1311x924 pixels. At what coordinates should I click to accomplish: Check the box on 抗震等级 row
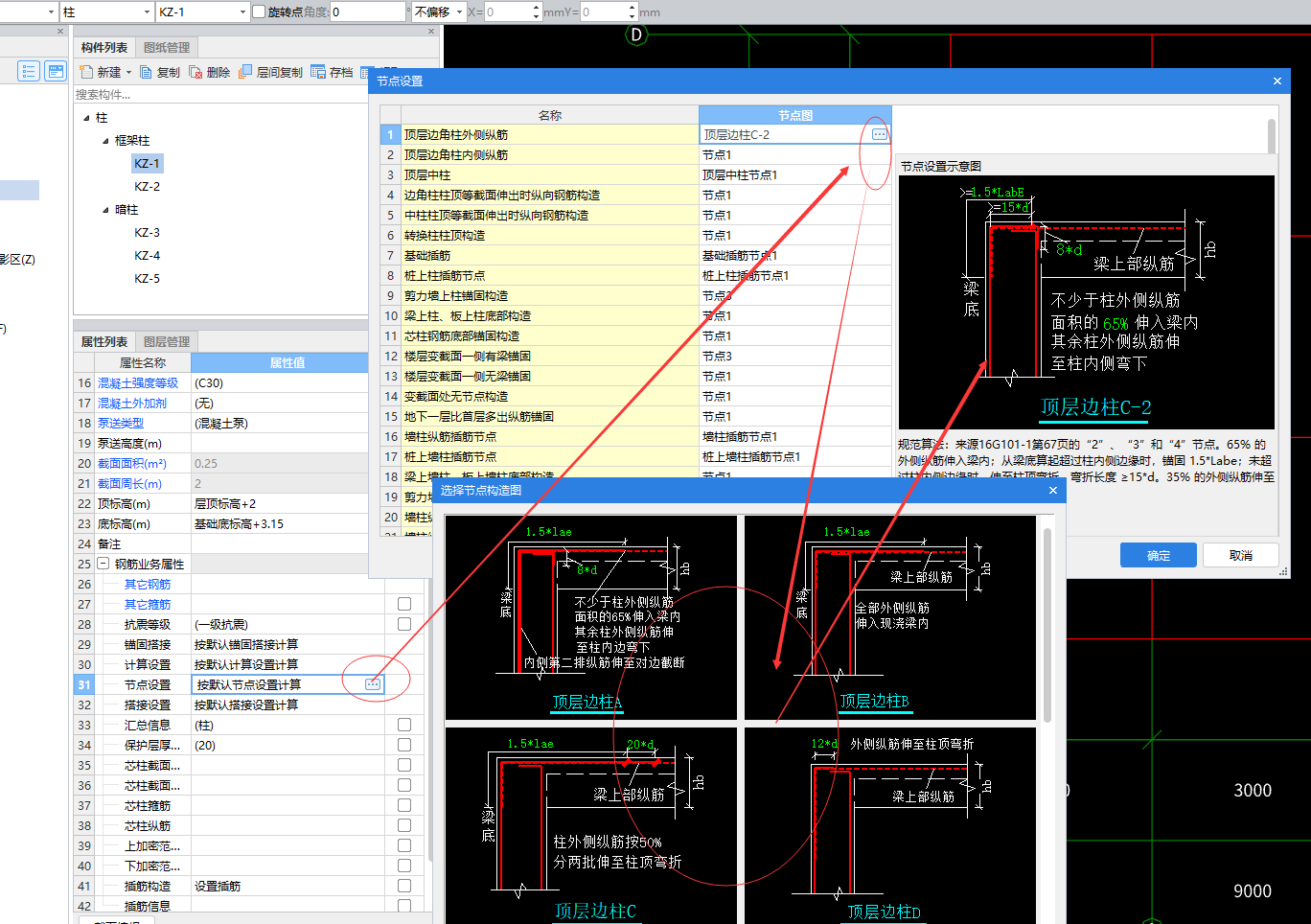pos(404,624)
